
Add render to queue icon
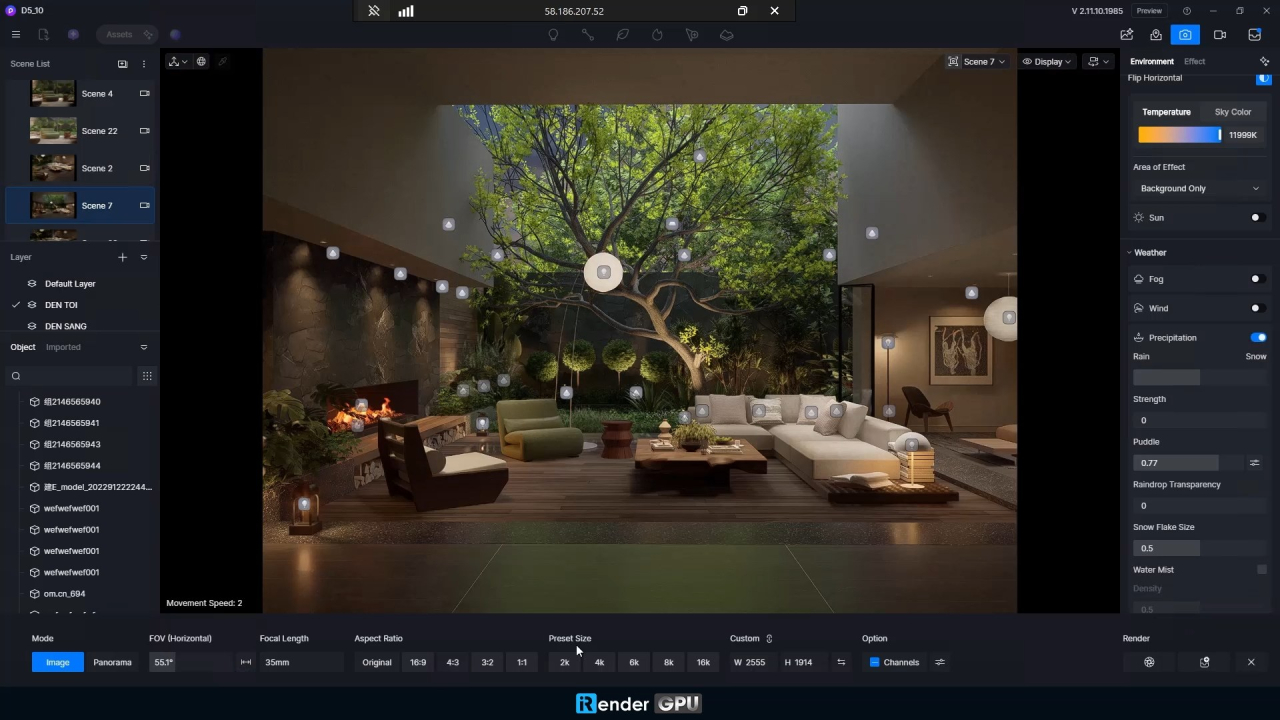pyautogui.click(x=1205, y=662)
